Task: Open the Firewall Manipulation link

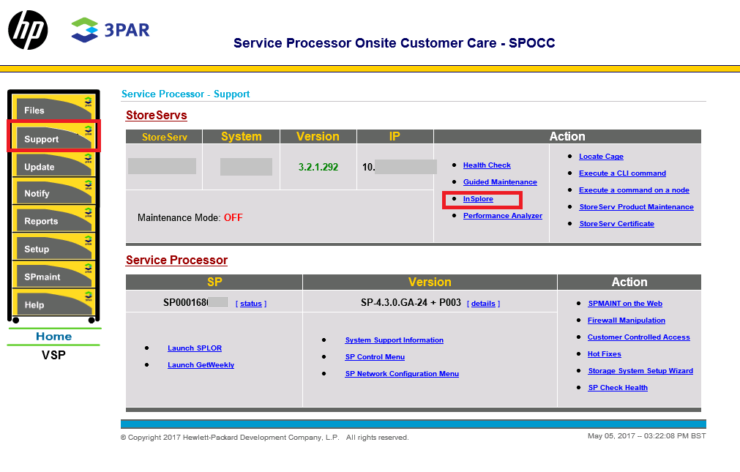Action: point(626,320)
